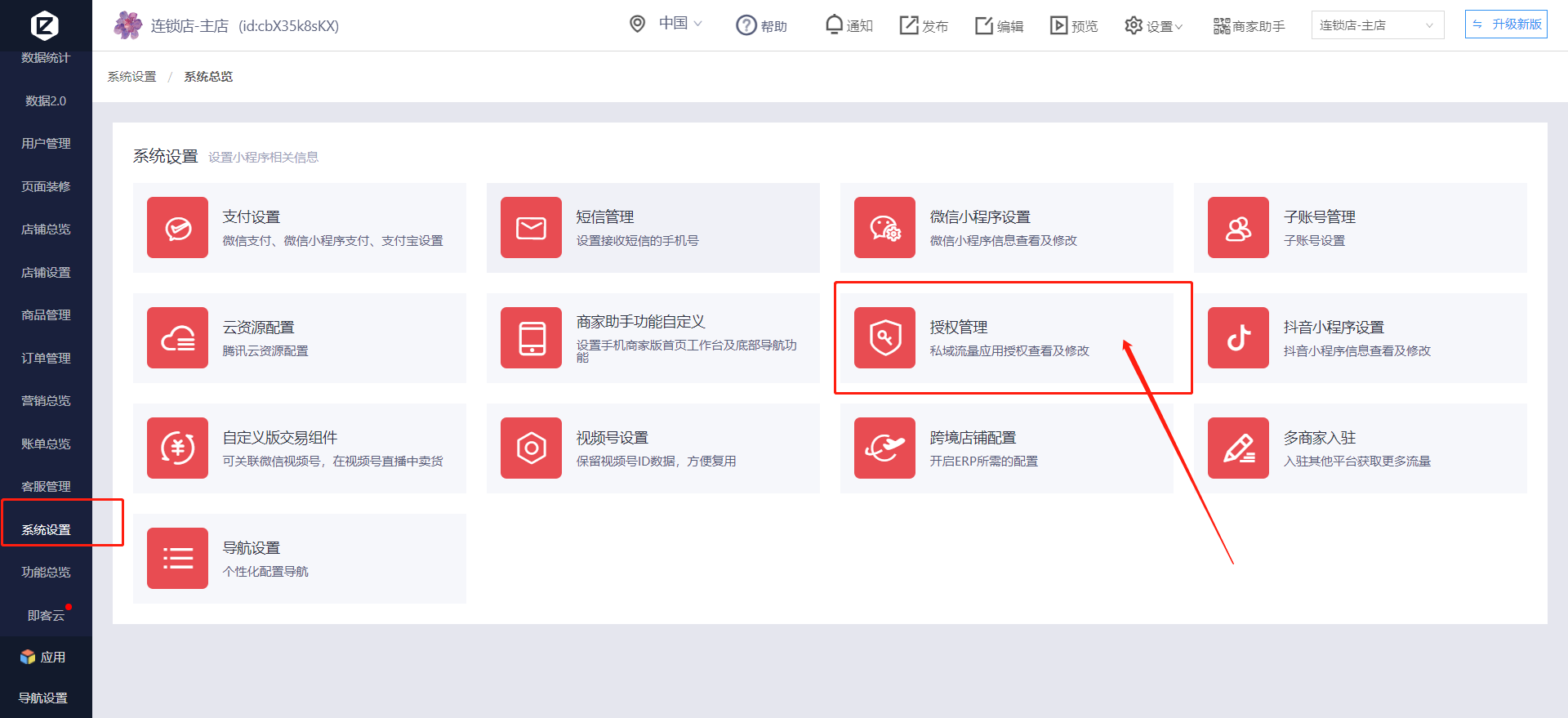Image resolution: width=1568 pixels, height=718 pixels.
Task: Open the 微信小程序设置 title link
Action: point(980,216)
